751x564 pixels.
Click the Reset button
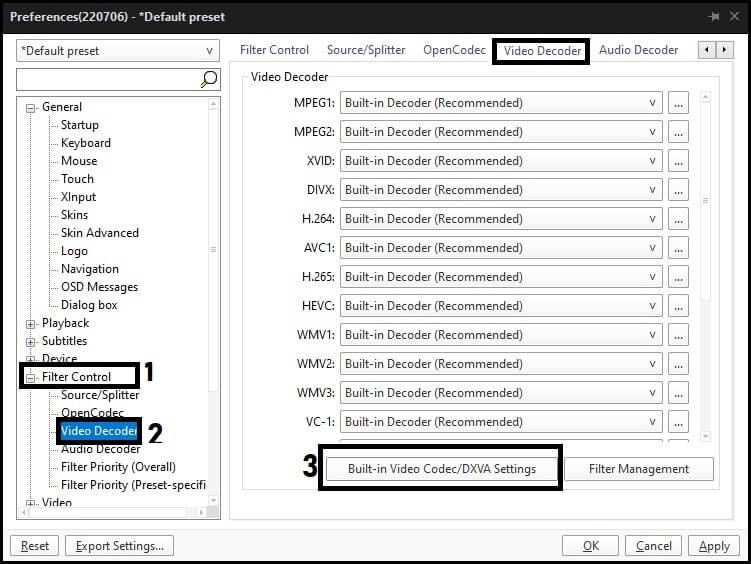pos(34,546)
